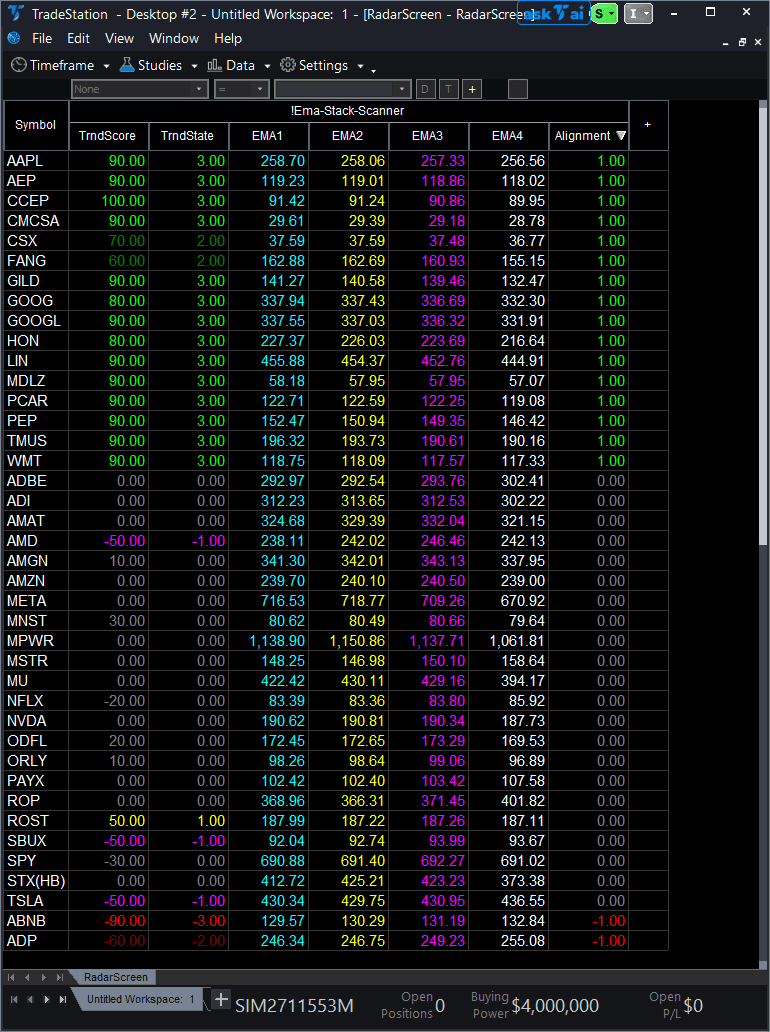Open the equals operator combo box
This screenshot has width=770, height=1032.
point(242,89)
